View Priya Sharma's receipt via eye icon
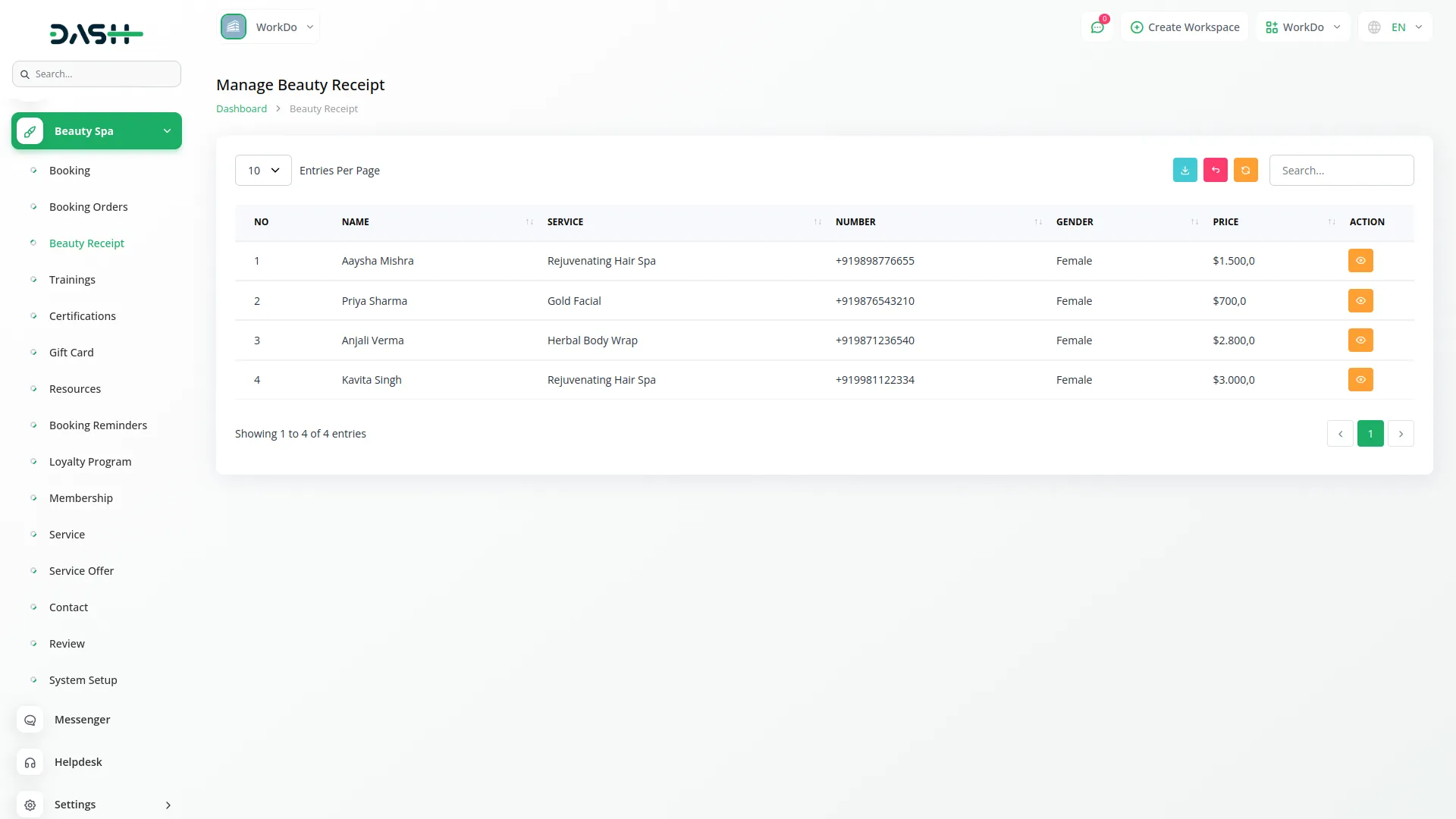This screenshot has height=819, width=1456. (1360, 301)
